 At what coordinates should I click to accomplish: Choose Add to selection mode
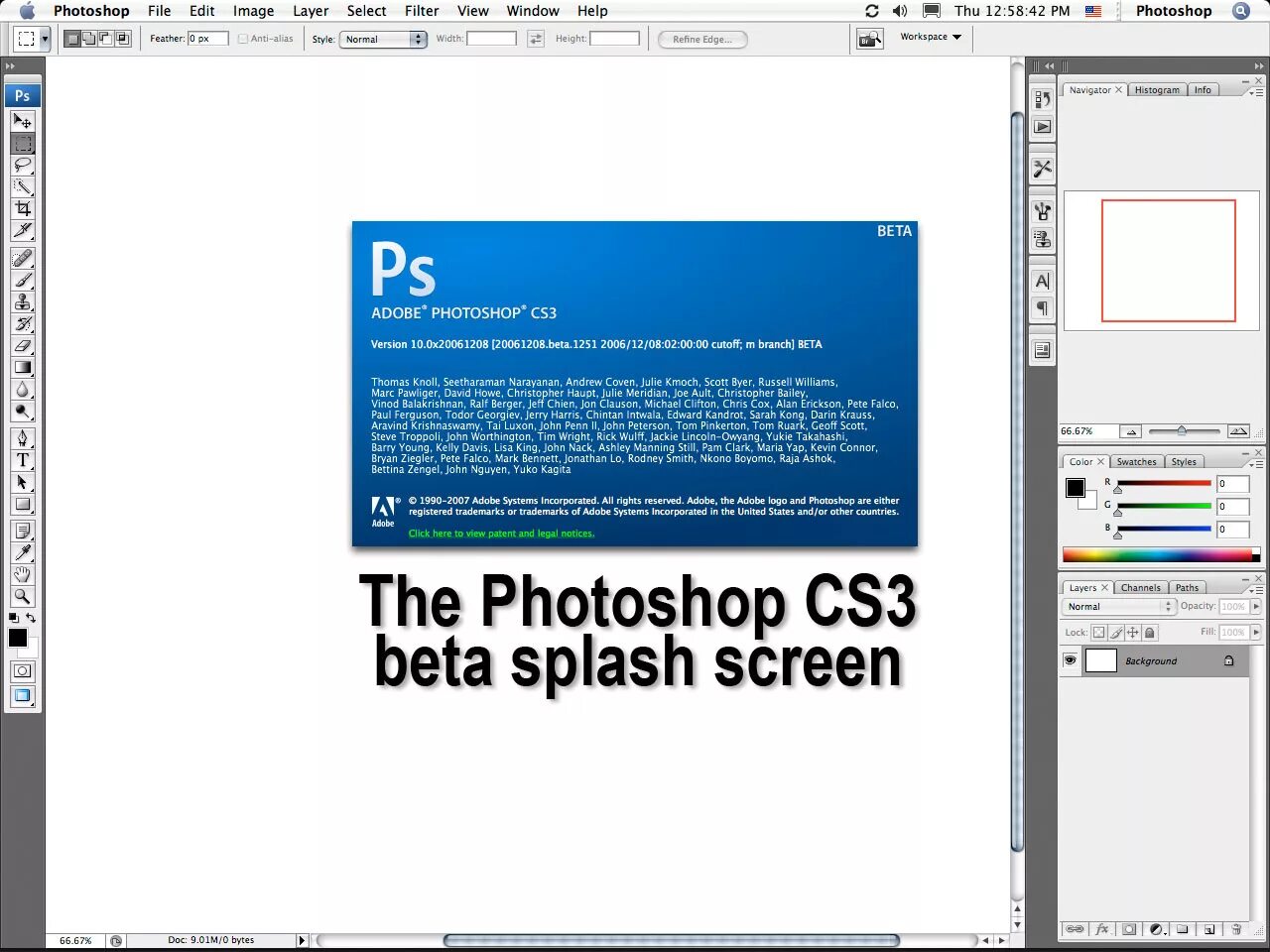(x=88, y=39)
